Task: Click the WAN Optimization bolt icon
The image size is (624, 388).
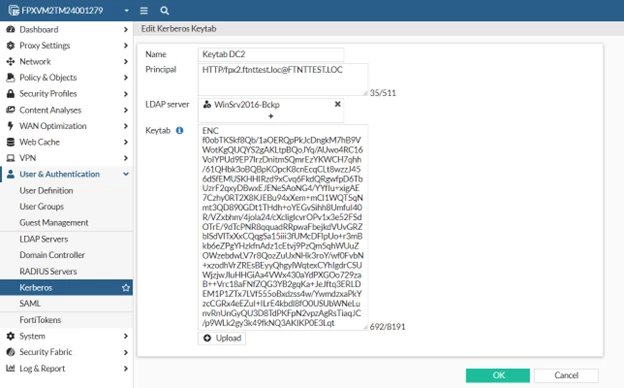Action: 11,126
